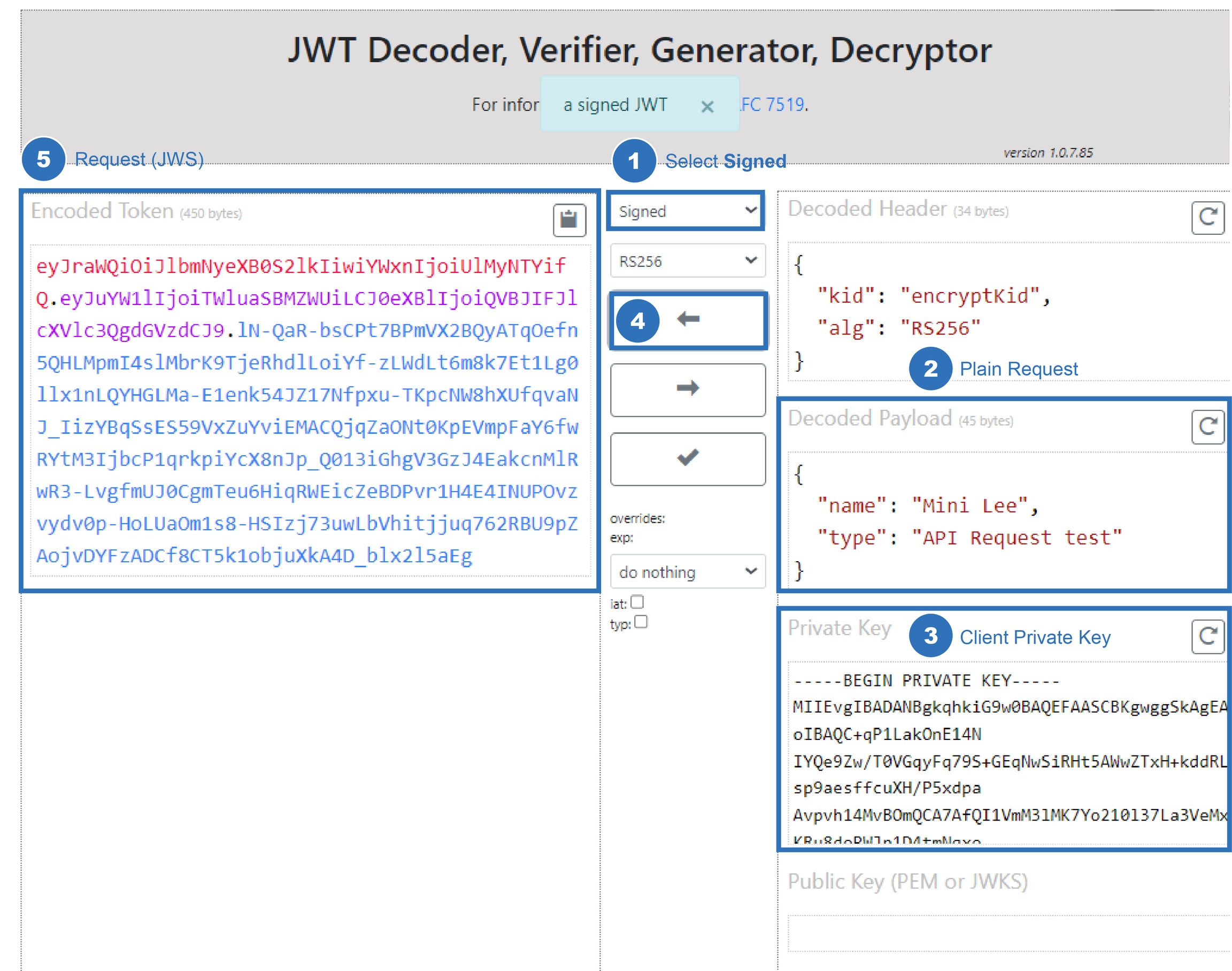Click regenerate icon in Private Key panel
The height and width of the screenshot is (971, 1232).
click(x=1207, y=637)
